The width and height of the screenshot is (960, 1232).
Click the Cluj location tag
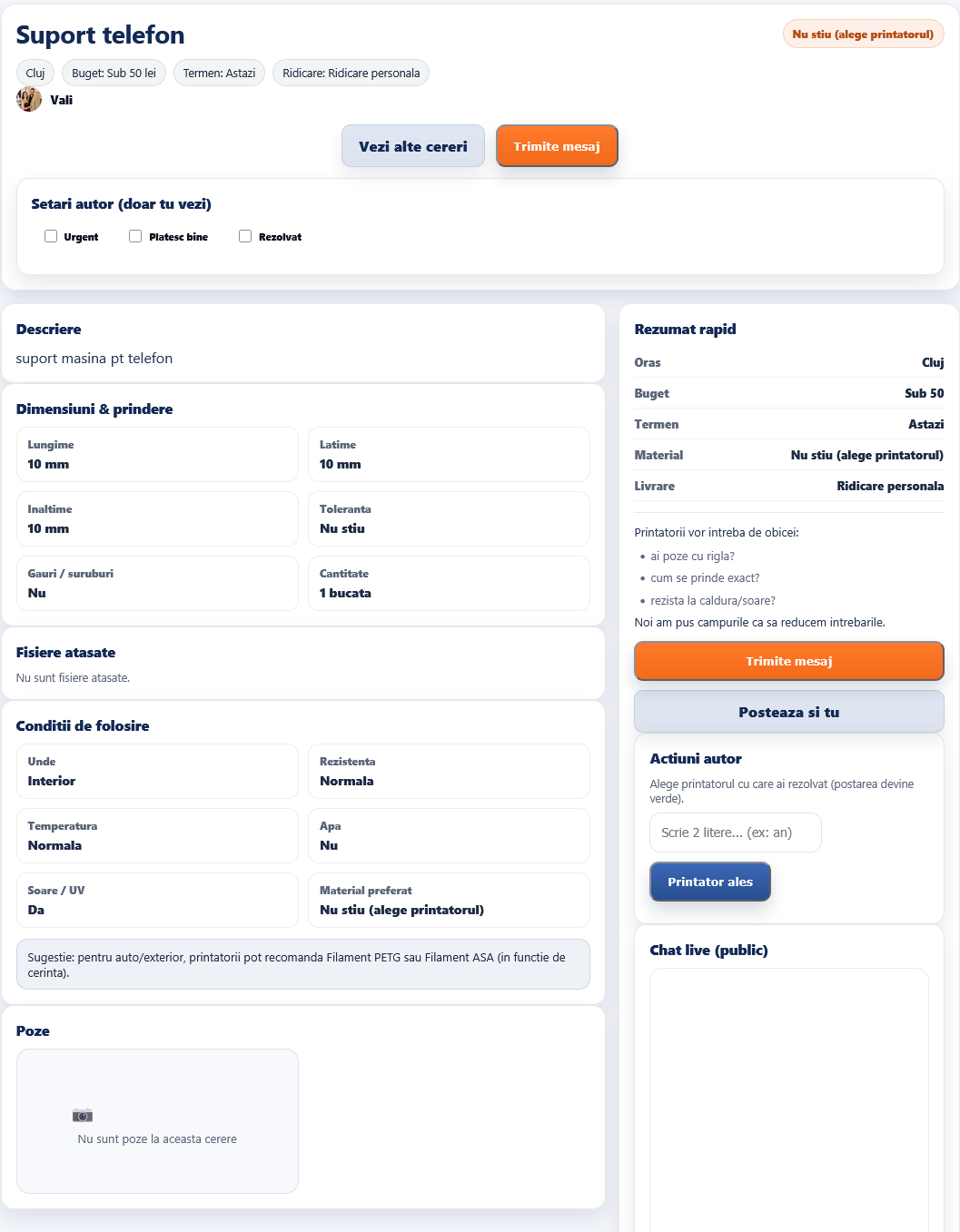[35, 73]
